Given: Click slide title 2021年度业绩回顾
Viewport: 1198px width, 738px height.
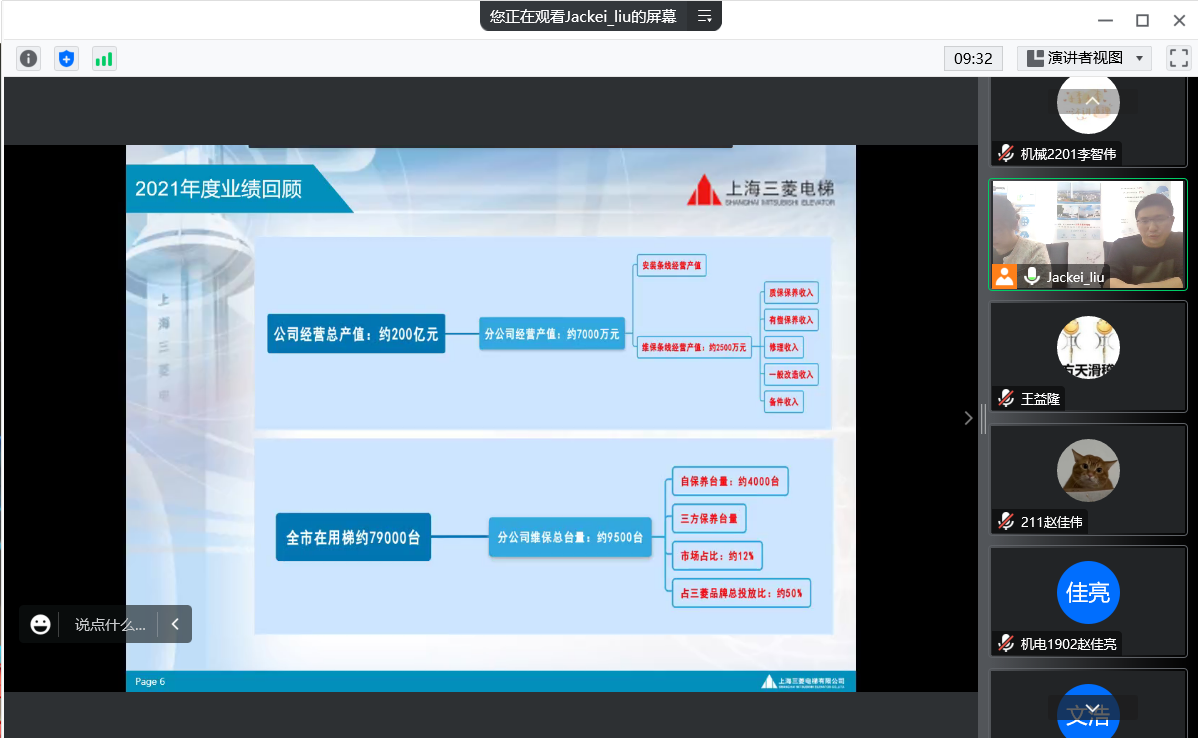Looking at the screenshot, I should (219, 189).
